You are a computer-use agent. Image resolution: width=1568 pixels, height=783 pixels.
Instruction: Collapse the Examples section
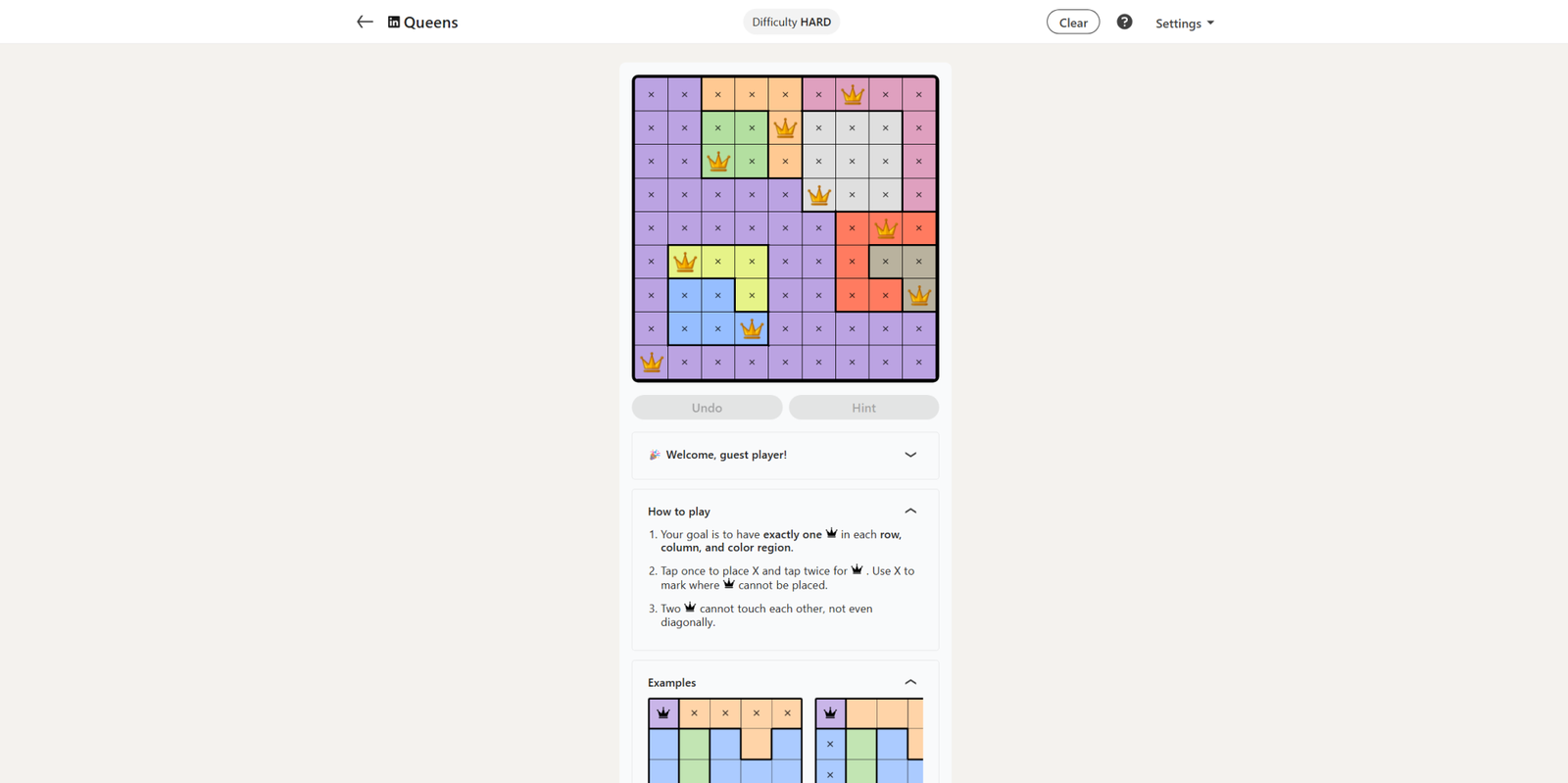pos(910,682)
